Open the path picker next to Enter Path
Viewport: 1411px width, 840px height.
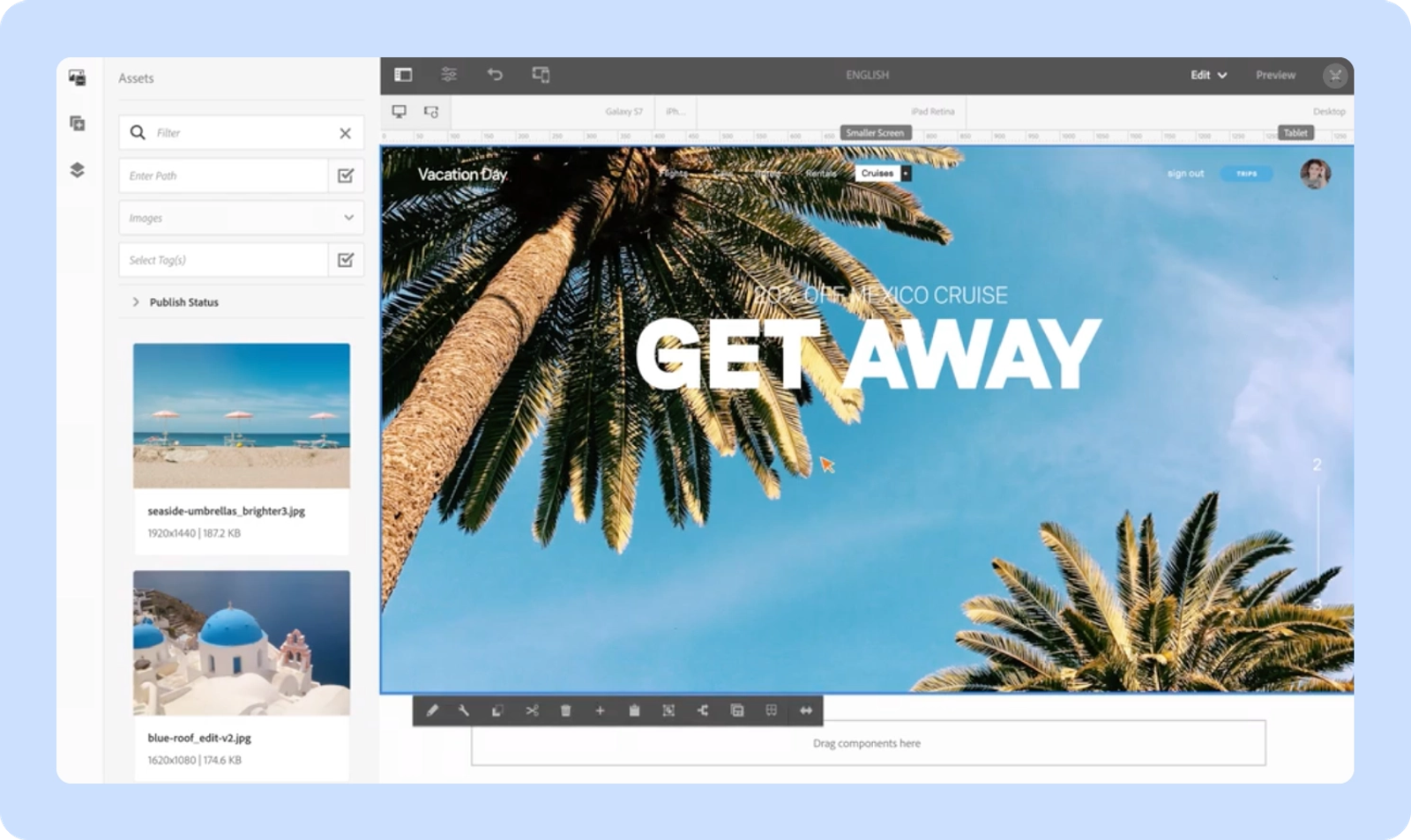point(346,175)
